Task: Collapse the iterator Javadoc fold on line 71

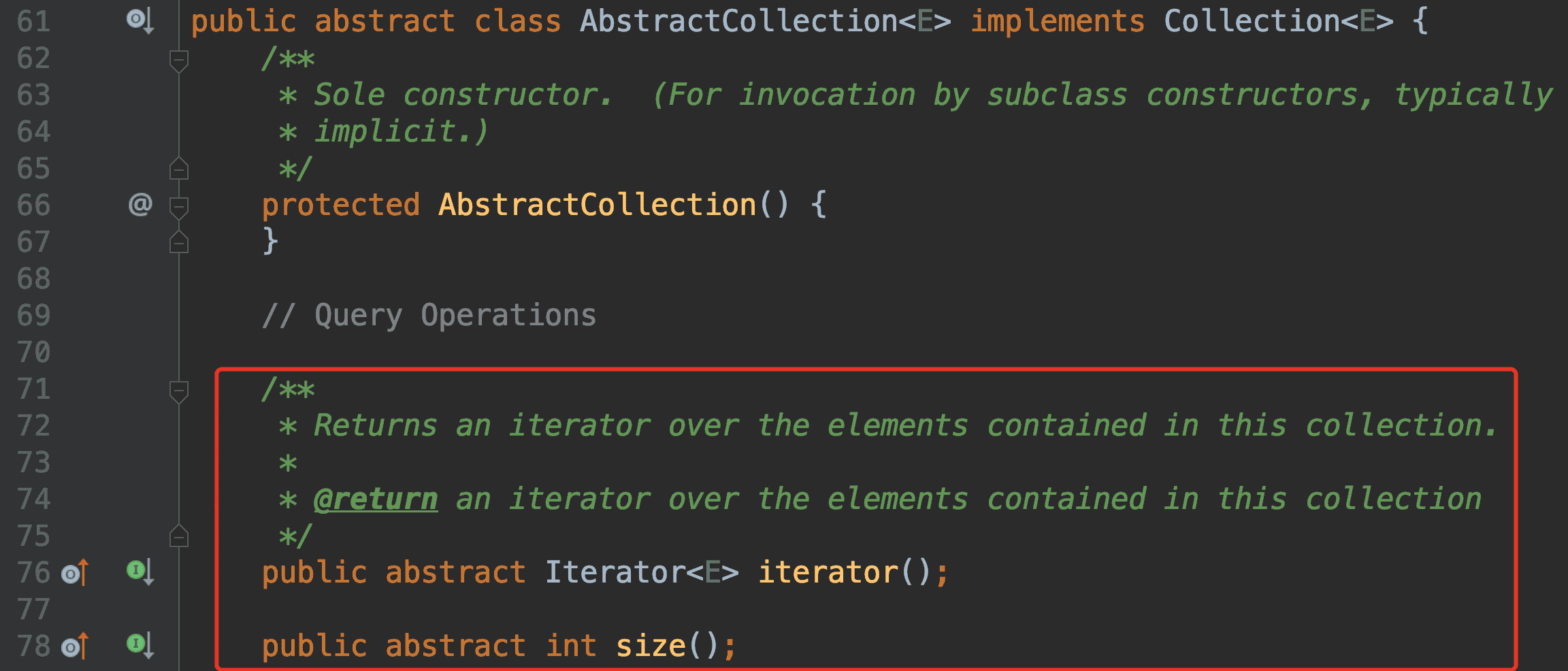Action: tap(179, 391)
